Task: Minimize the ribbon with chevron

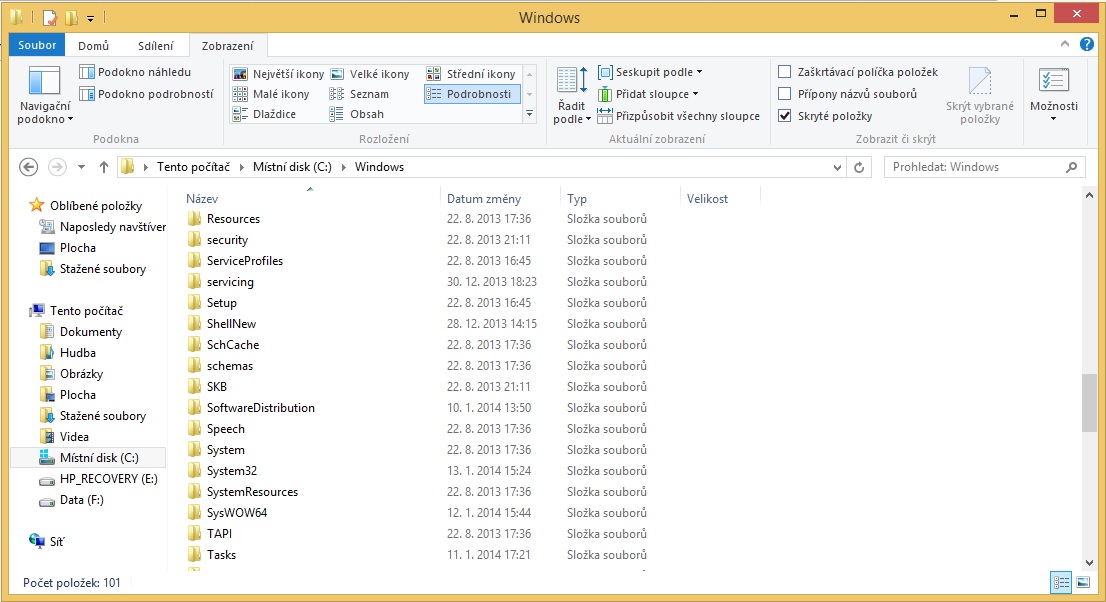Action: point(1064,44)
